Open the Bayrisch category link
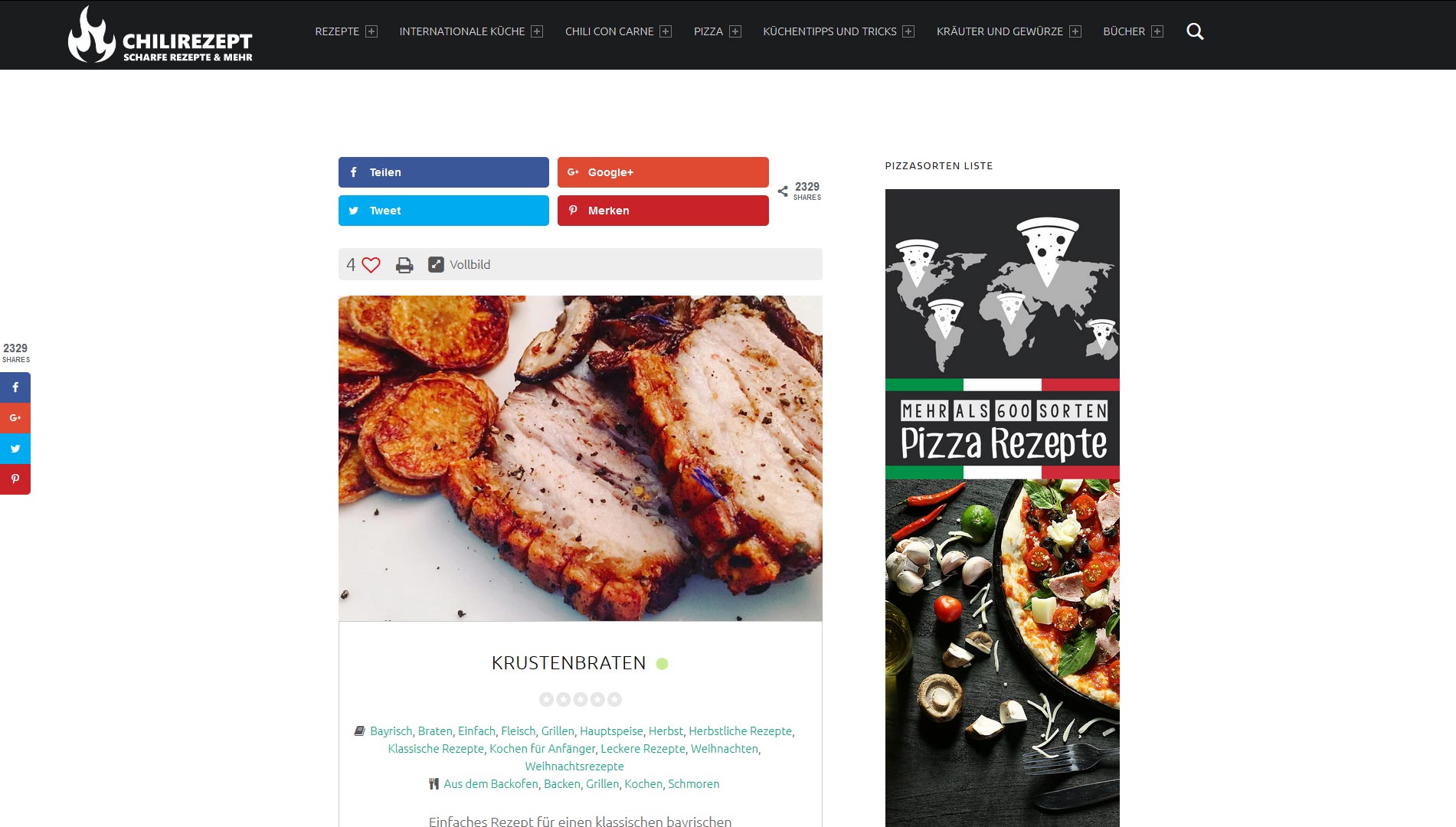 click(x=391, y=731)
